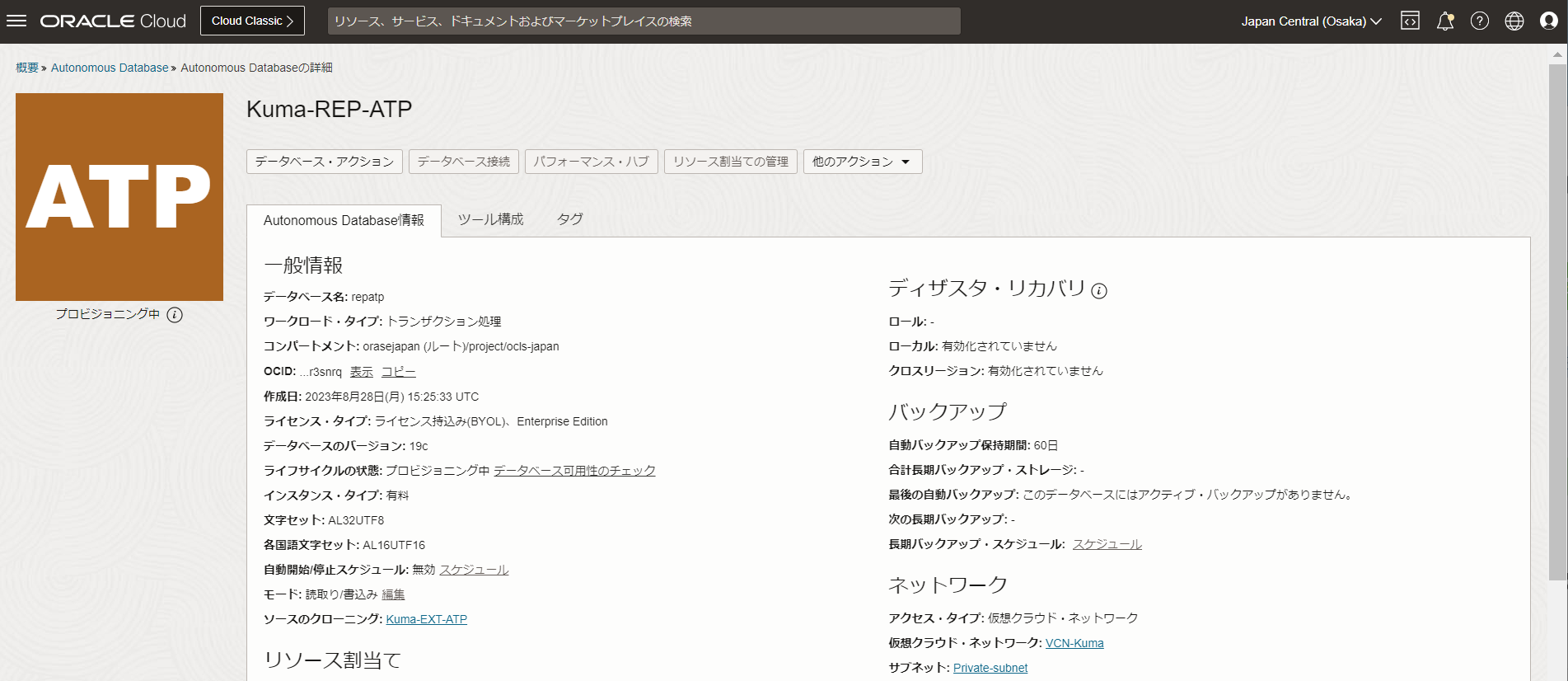
Task: Click the 60日 backup retention value
Action: 1046,445
